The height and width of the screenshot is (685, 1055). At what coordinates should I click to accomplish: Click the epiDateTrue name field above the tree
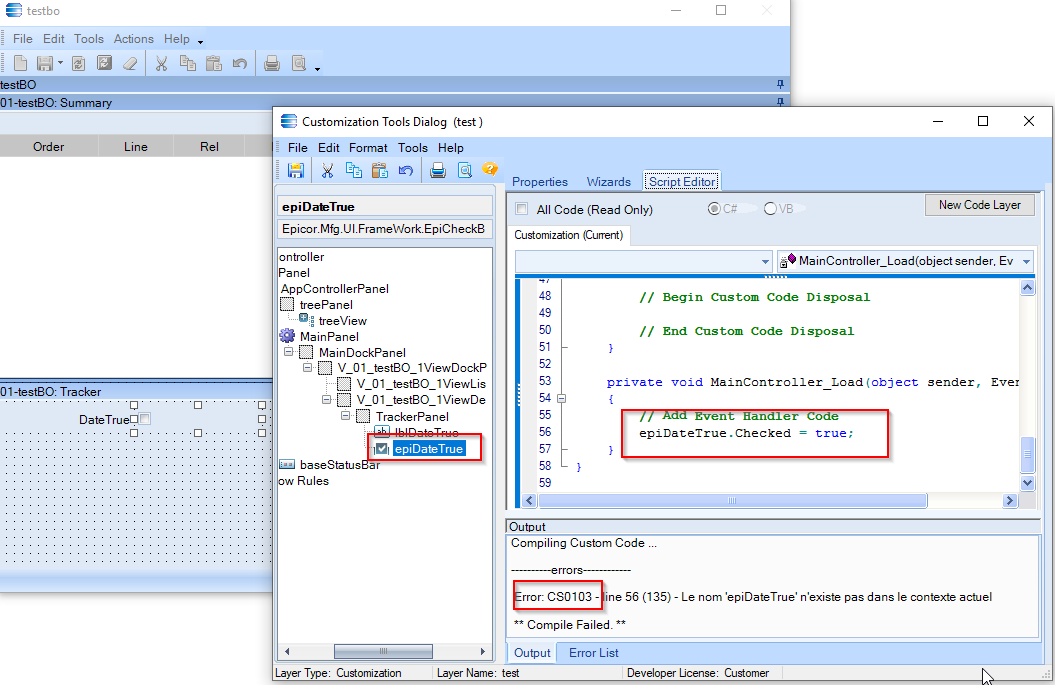pyautogui.click(x=385, y=207)
